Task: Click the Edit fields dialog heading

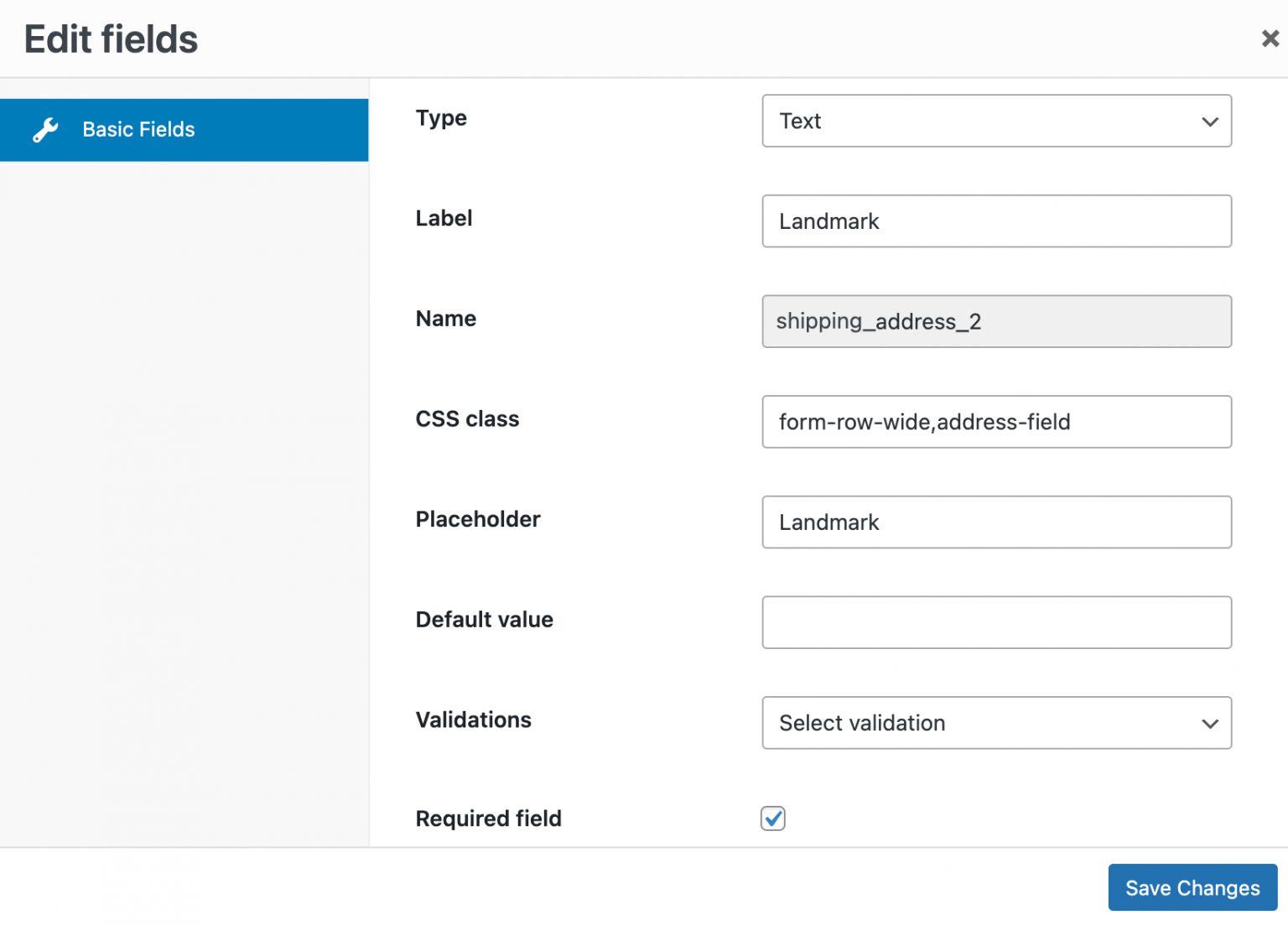Action: pos(111,38)
